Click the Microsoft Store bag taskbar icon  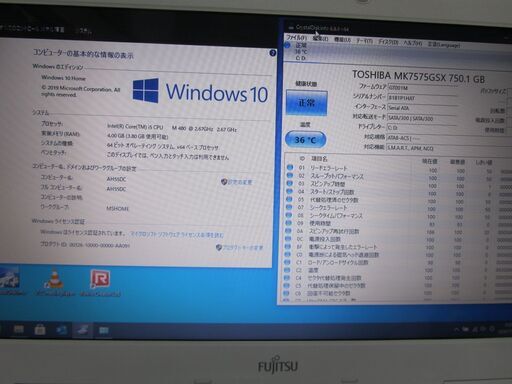pos(40,330)
